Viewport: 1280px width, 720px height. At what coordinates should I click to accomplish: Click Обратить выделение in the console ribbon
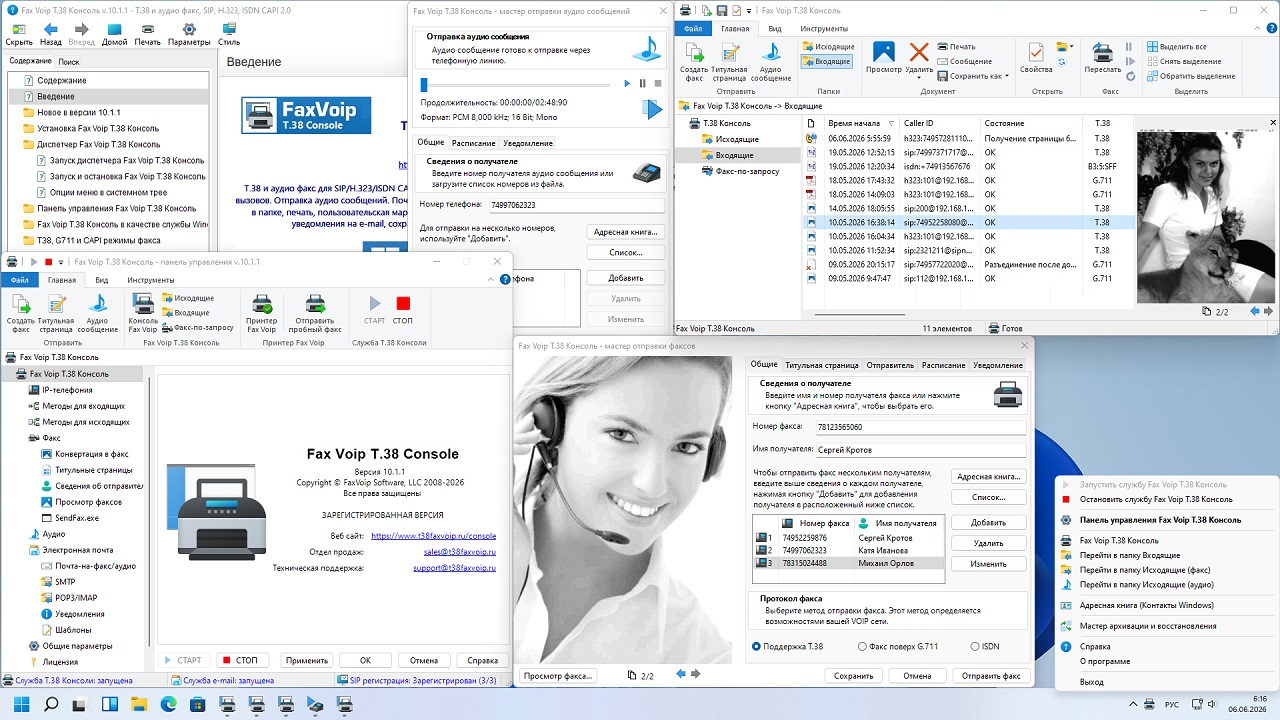1190,76
